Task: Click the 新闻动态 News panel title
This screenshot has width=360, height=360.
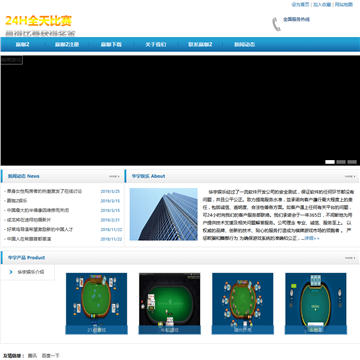Action: [x=24, y=176]
